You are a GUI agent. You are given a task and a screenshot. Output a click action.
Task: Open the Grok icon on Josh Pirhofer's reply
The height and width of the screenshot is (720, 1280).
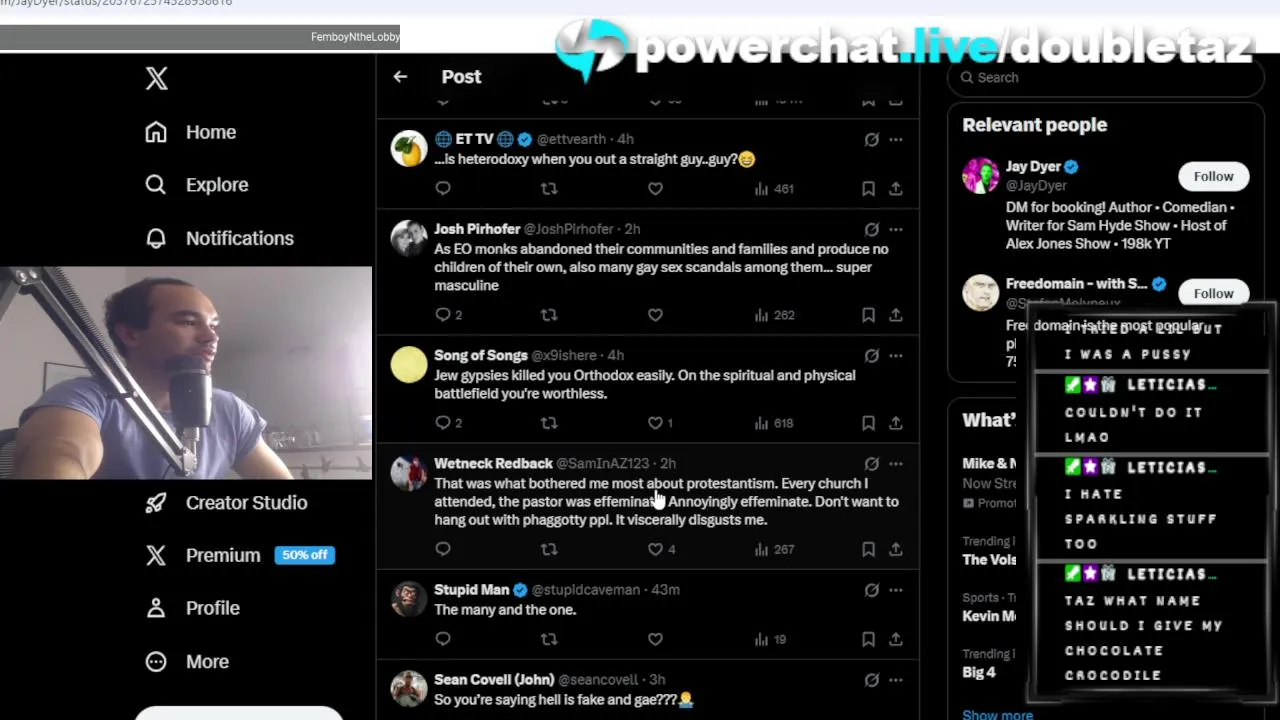pos(871,229)
